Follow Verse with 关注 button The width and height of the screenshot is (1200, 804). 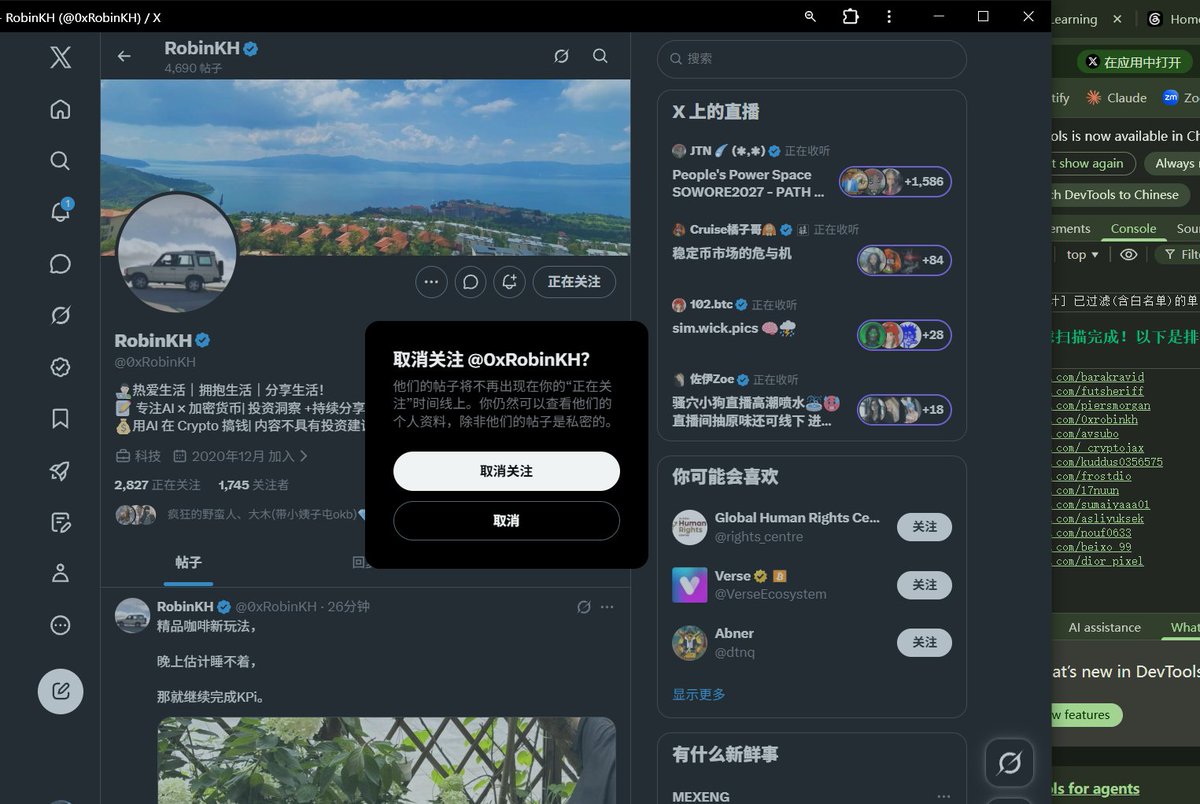[924, 585]
